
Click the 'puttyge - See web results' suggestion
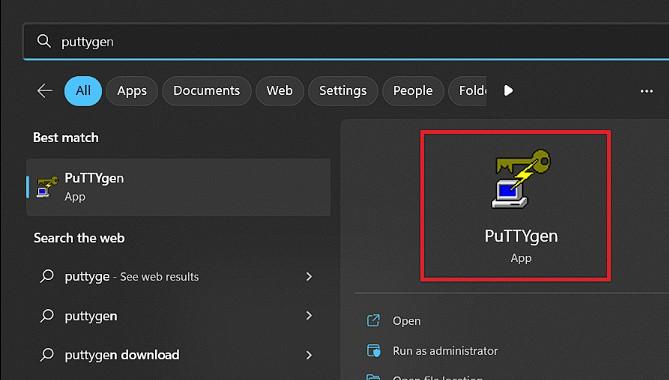[178, 276]
